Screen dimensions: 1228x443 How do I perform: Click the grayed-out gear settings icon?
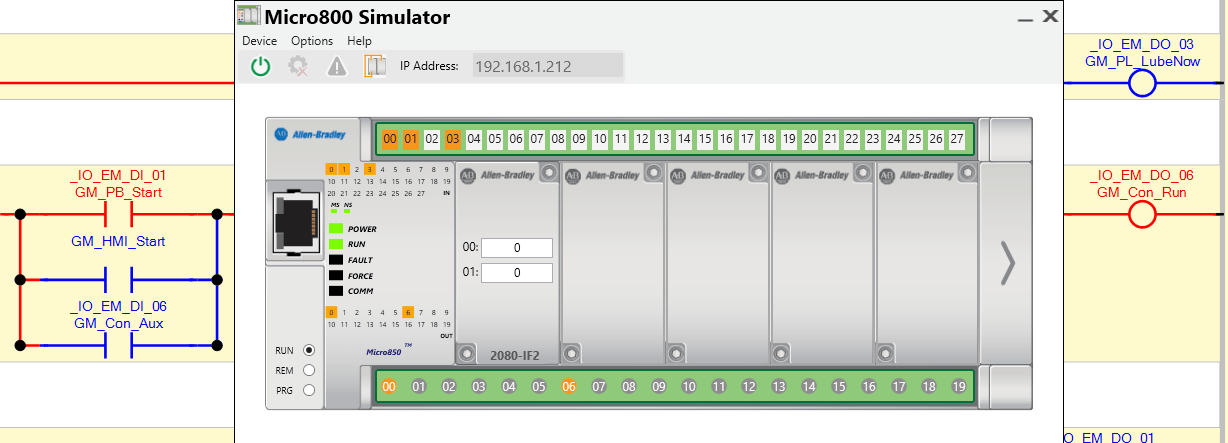pos(297,67)
